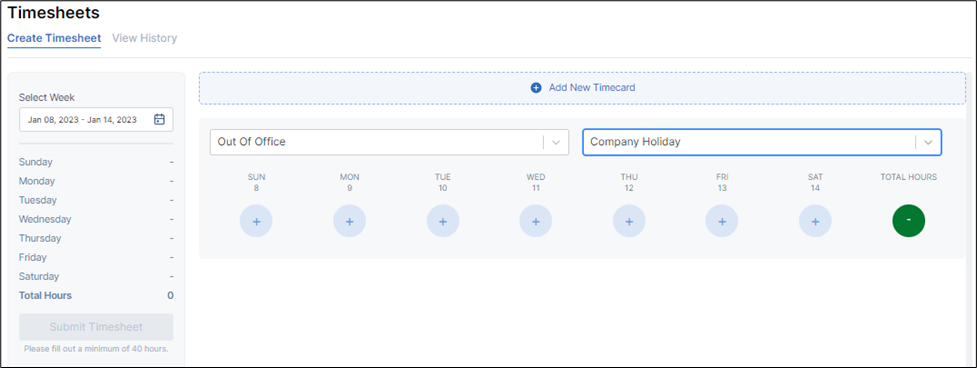This screenshot has width=977, height=368.
Task: Click the Submit Timesheet button
Action: coord(97,327)
